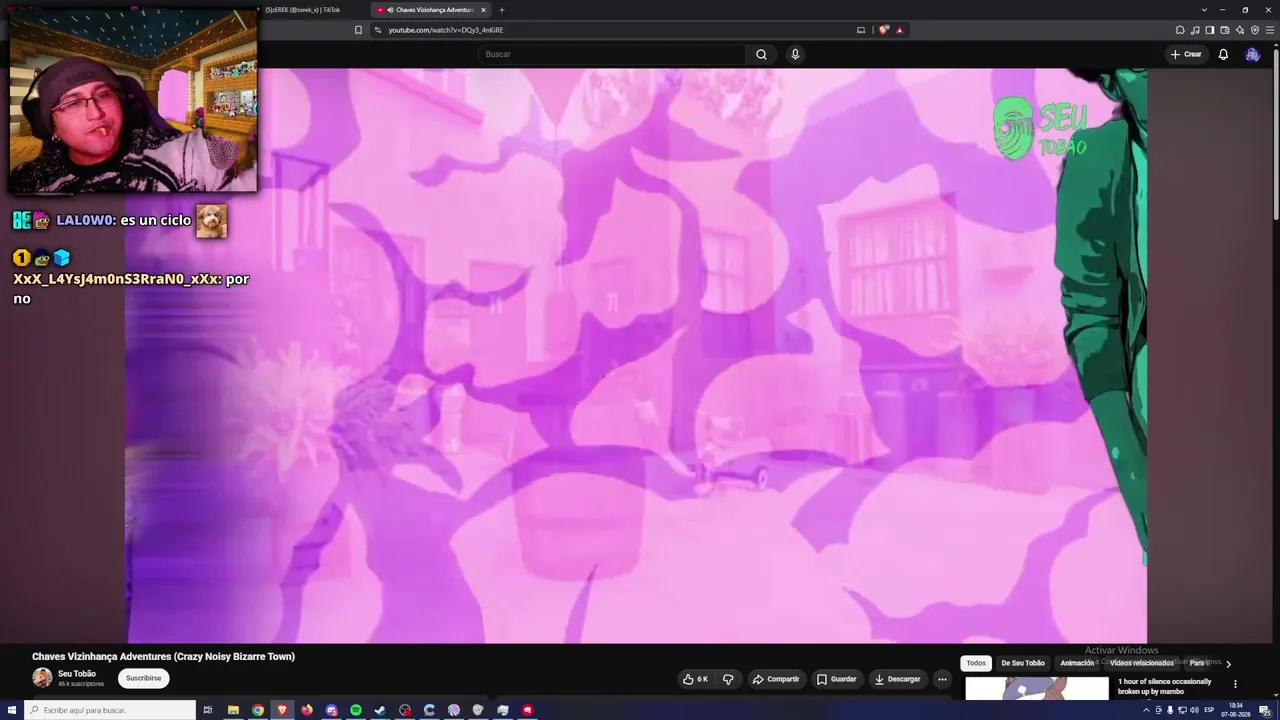This screenshot has height=720, width=1280.
Task: Open Windows Action Center notifications
Action: (1265, 710)
